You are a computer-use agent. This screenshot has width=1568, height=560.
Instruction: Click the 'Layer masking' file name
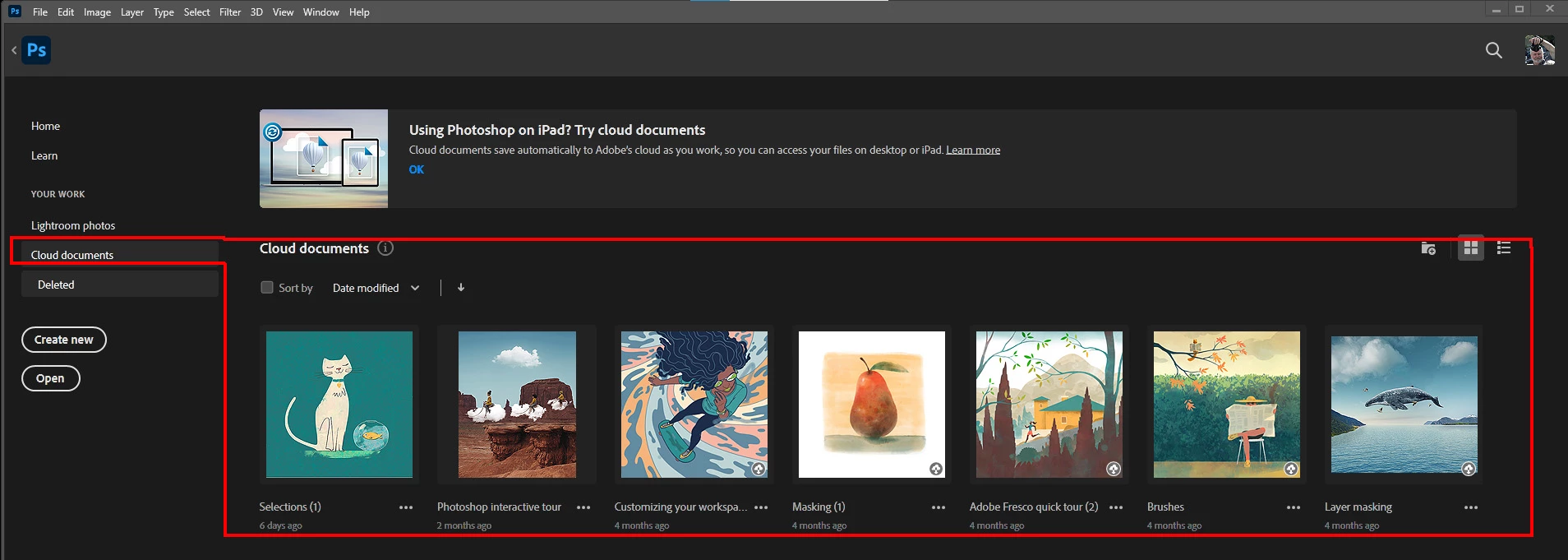[x=1358, y=507]
